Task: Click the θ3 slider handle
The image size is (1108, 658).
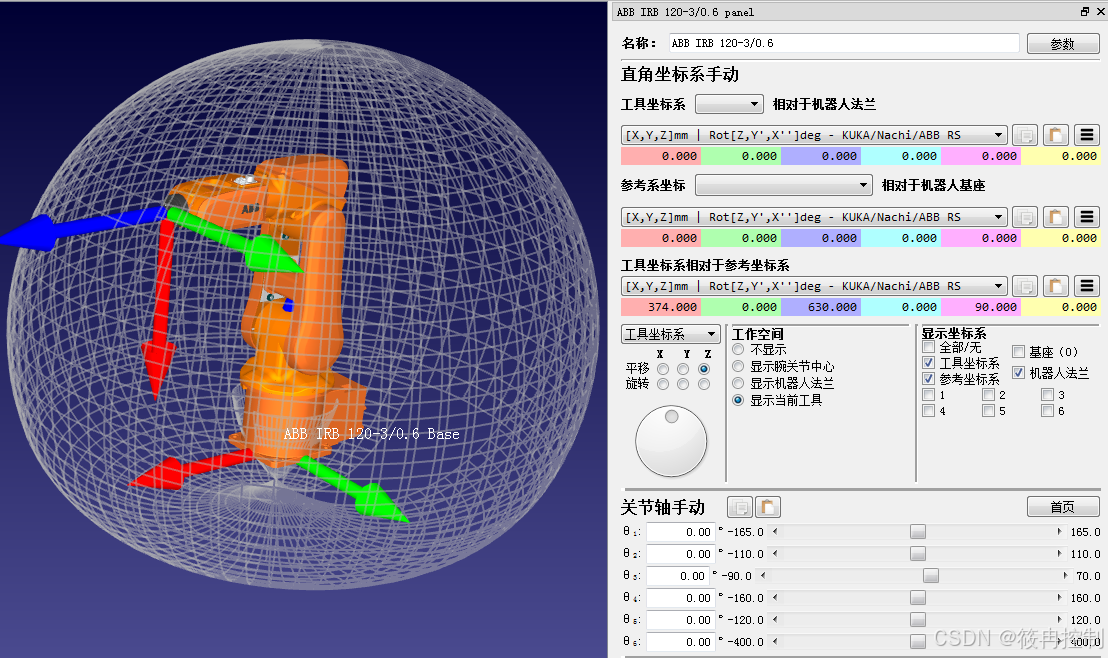Action: point(931,575)
